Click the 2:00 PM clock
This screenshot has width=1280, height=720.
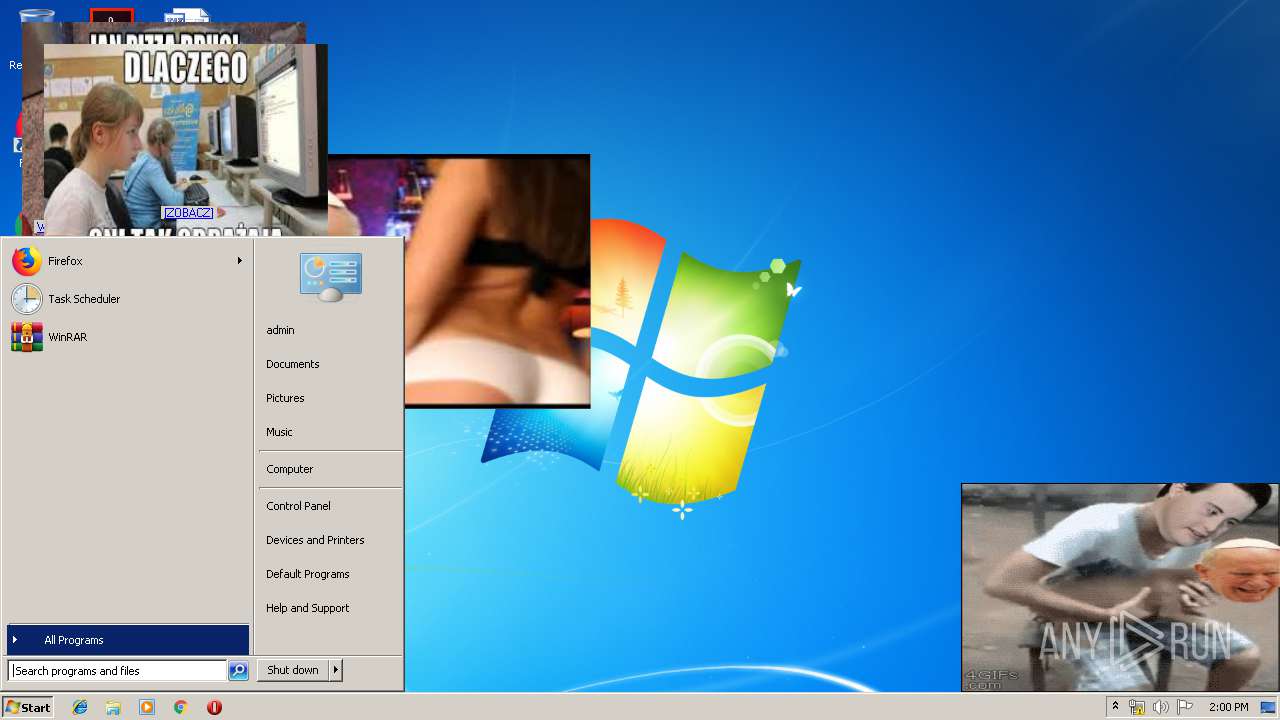(x=1228, y=707)
